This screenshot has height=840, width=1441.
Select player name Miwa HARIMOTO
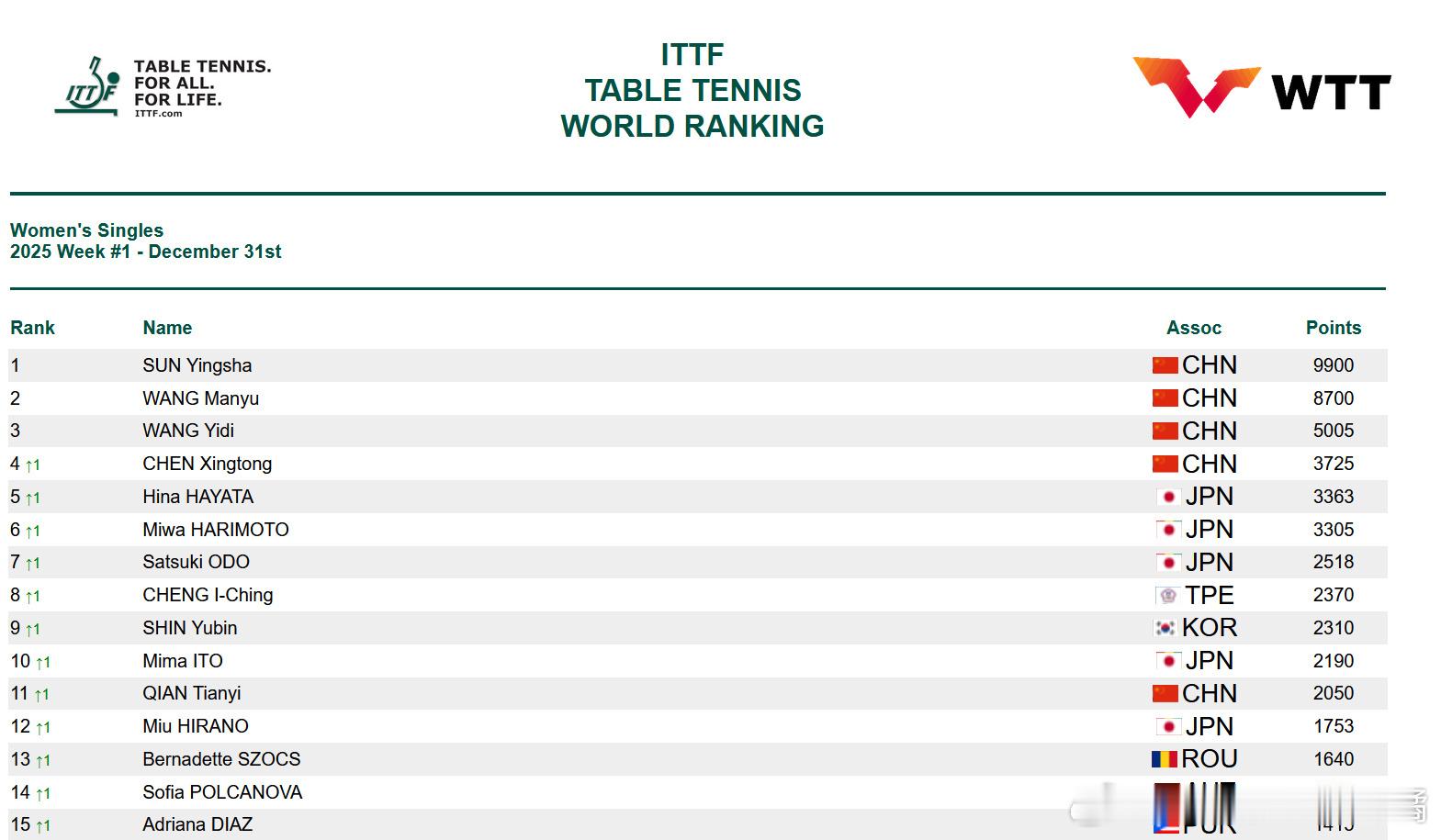point(216,530)
